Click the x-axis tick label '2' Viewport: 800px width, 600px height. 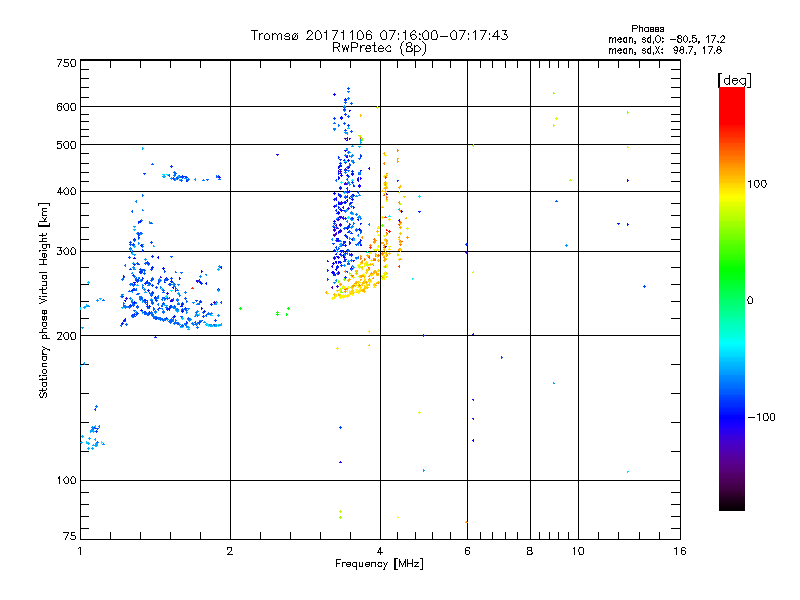click(x=230, y=551)
